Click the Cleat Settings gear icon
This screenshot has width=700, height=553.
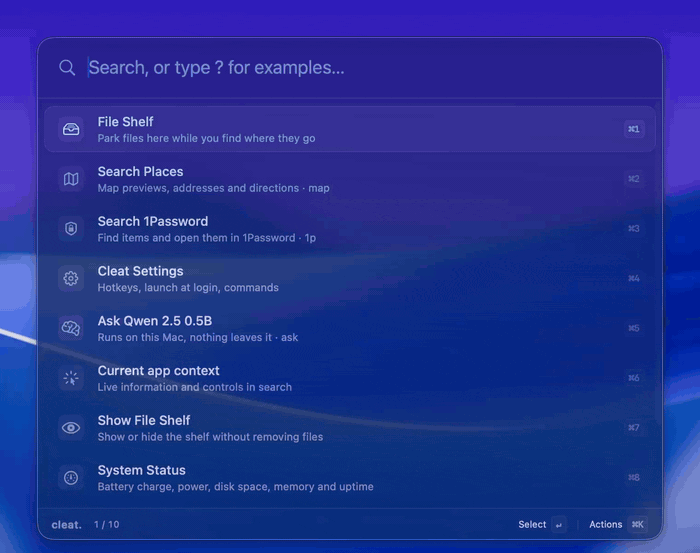pyautogui.click(x=71, y=279)
